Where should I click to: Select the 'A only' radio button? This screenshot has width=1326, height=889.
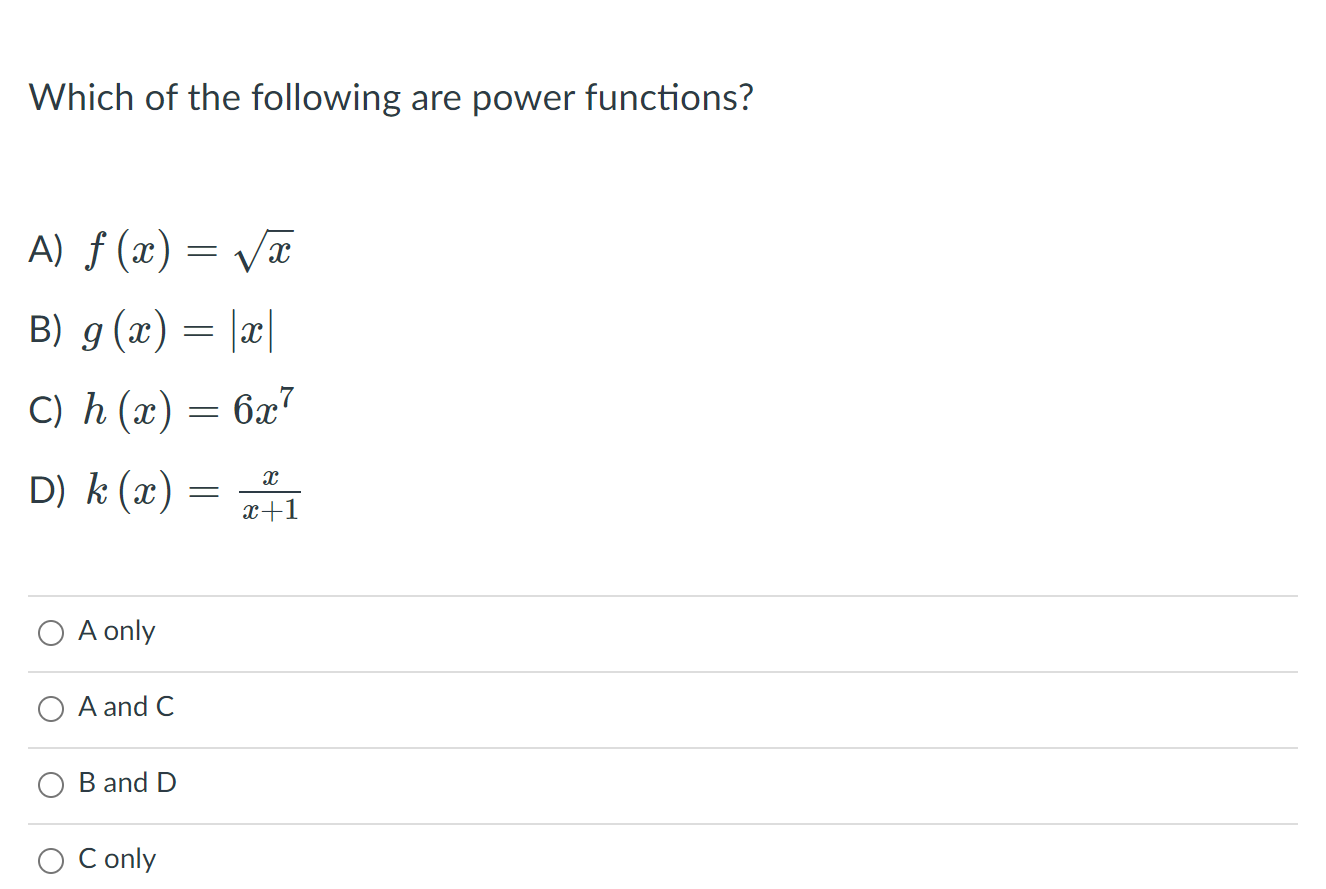[x=50, y=632]
